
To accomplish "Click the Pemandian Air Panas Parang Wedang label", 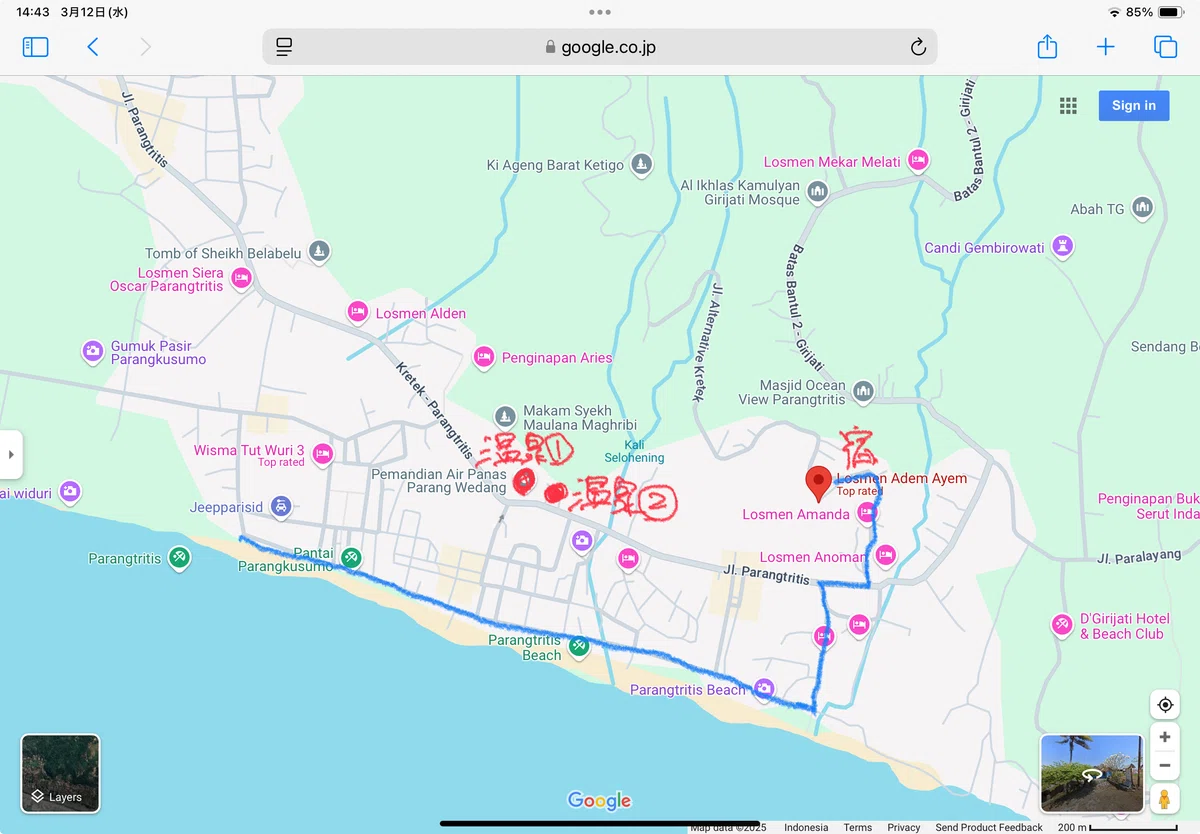I will click(x=439, y=481).
